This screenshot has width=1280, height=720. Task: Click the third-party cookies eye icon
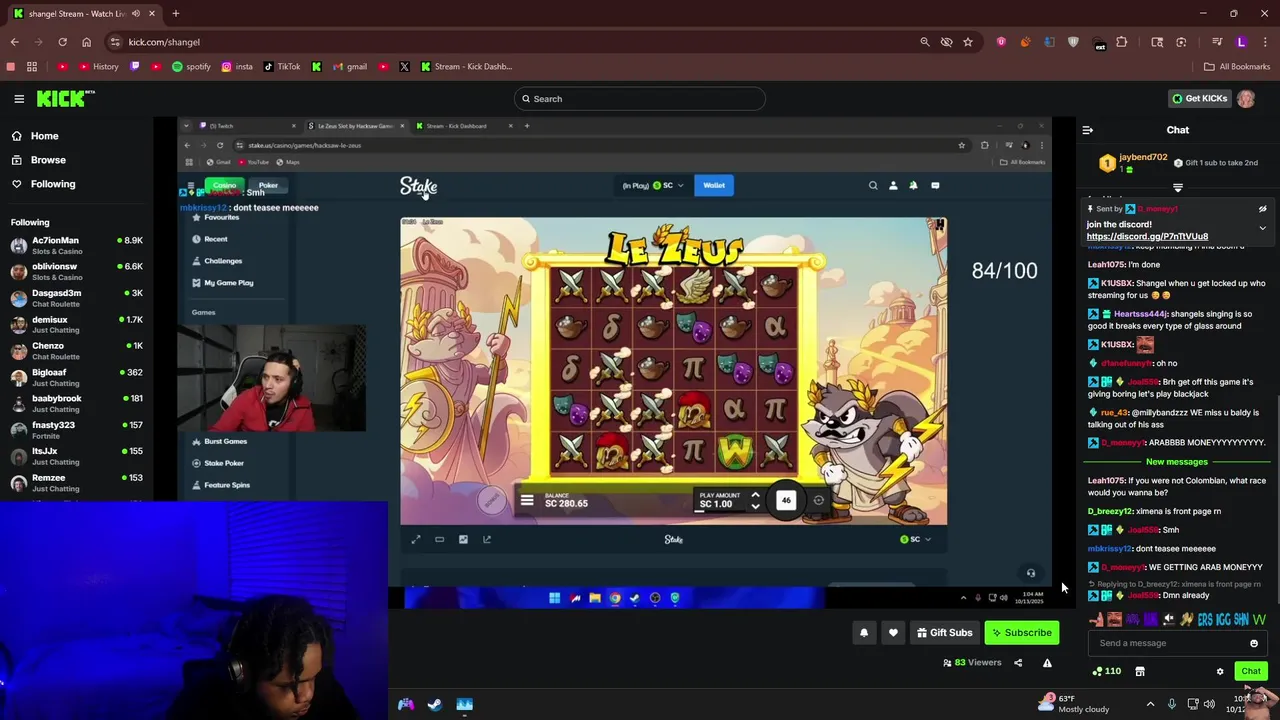coord(946,42)
